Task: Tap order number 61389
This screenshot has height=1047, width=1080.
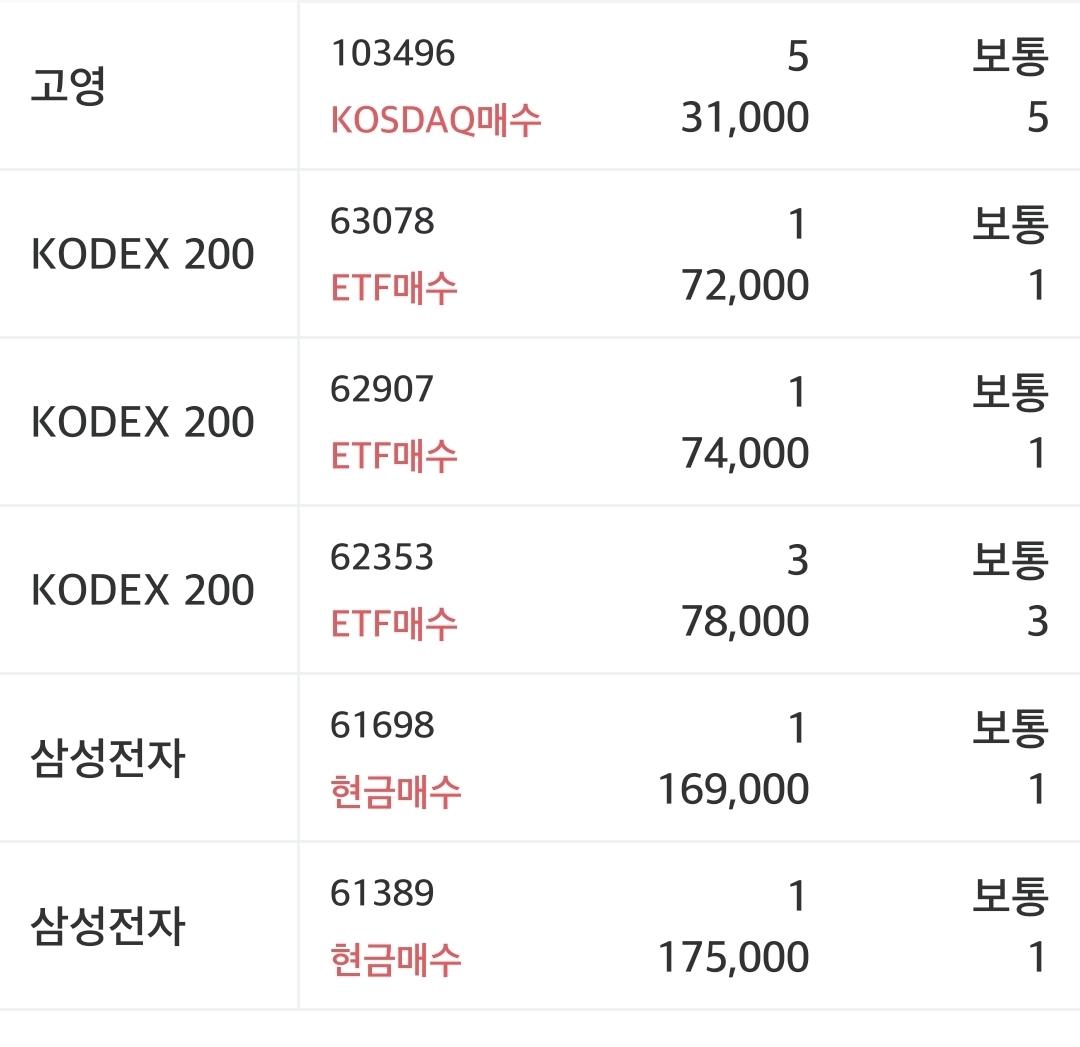Action: point(382,893)
